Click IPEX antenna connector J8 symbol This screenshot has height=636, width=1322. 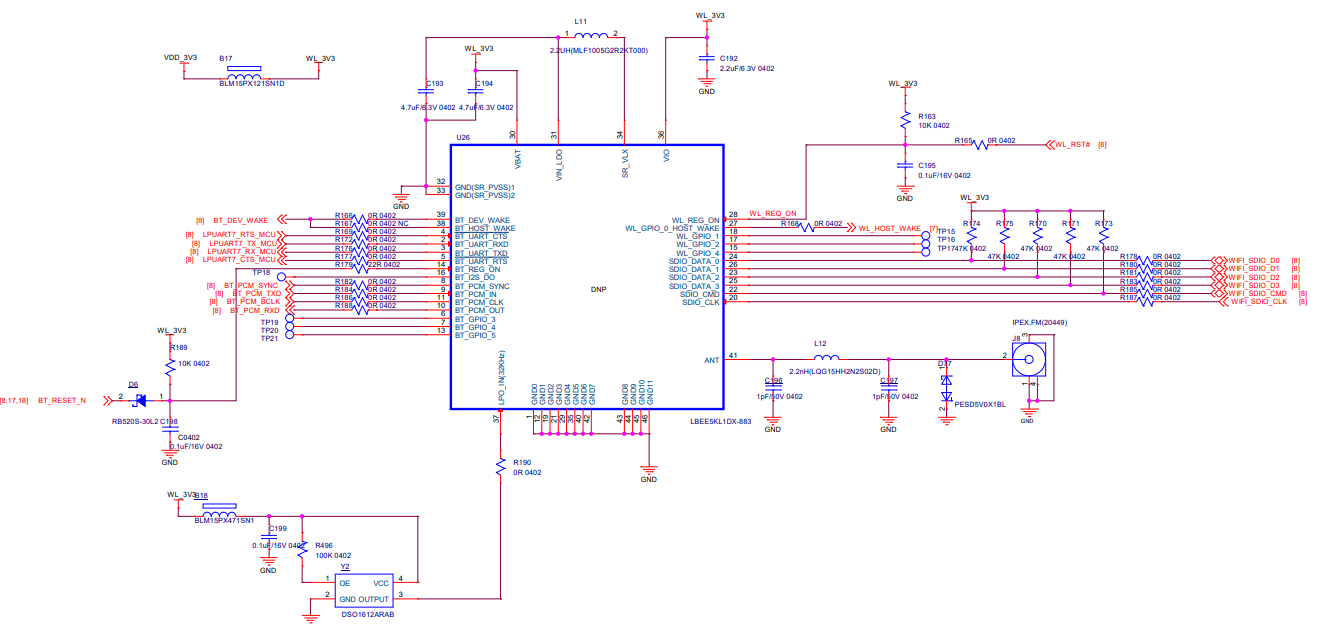[1030, 360]
